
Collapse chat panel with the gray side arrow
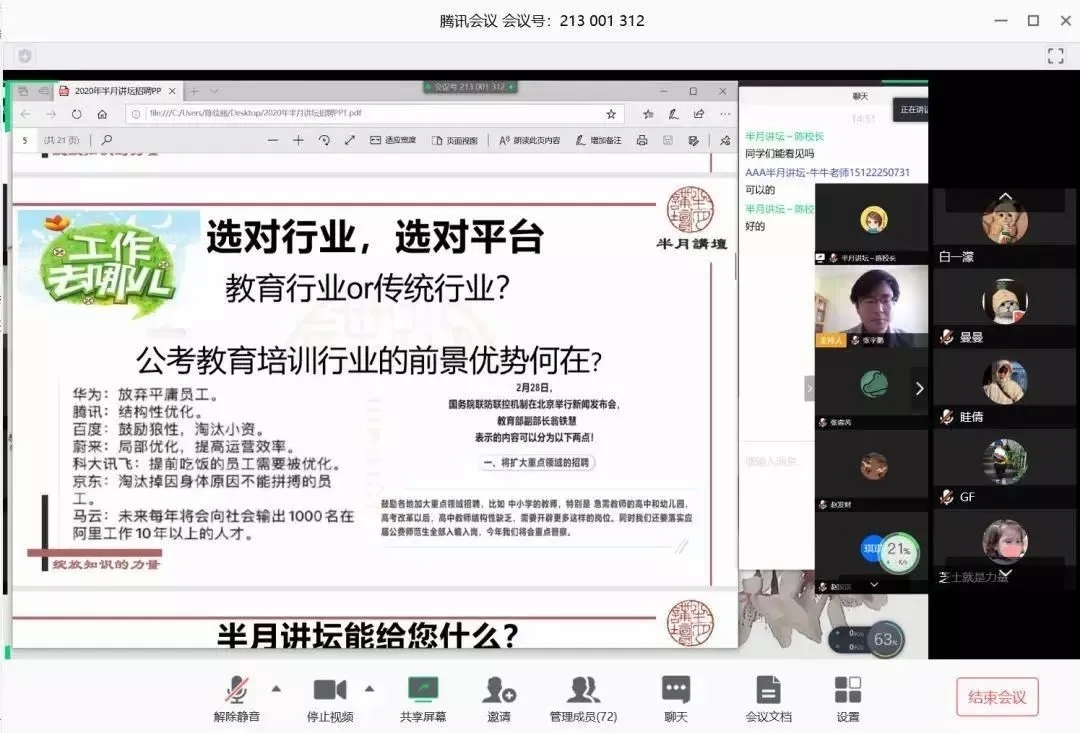pyautogui.click(x=809, y=389)
